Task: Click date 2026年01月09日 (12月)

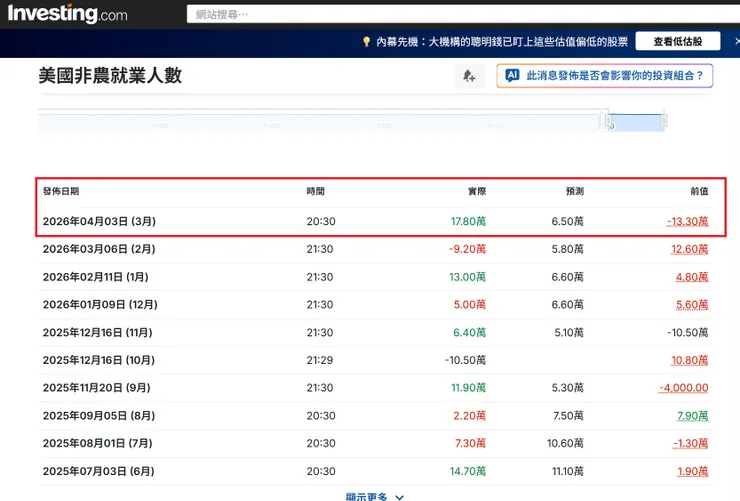Action: point(100,305)
